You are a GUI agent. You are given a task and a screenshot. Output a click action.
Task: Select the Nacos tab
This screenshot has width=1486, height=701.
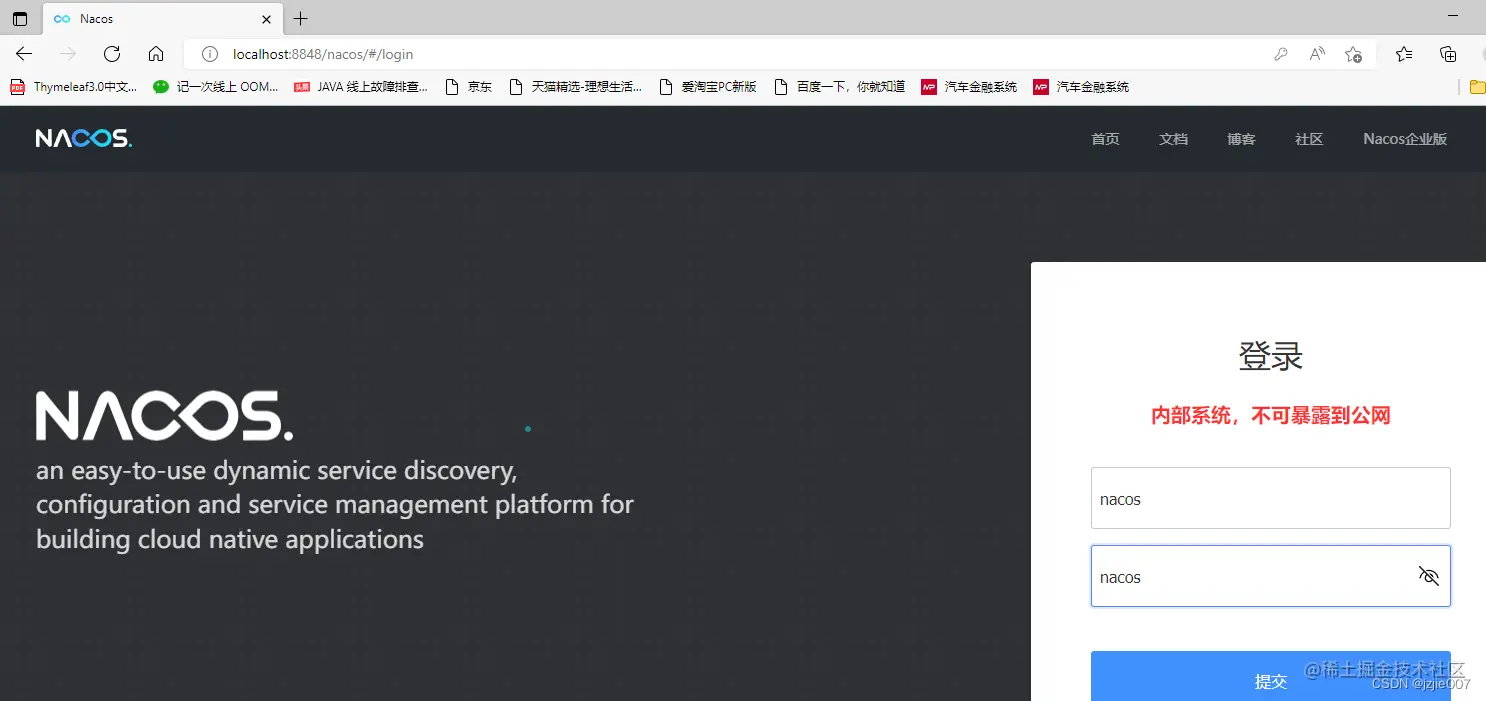163,19
